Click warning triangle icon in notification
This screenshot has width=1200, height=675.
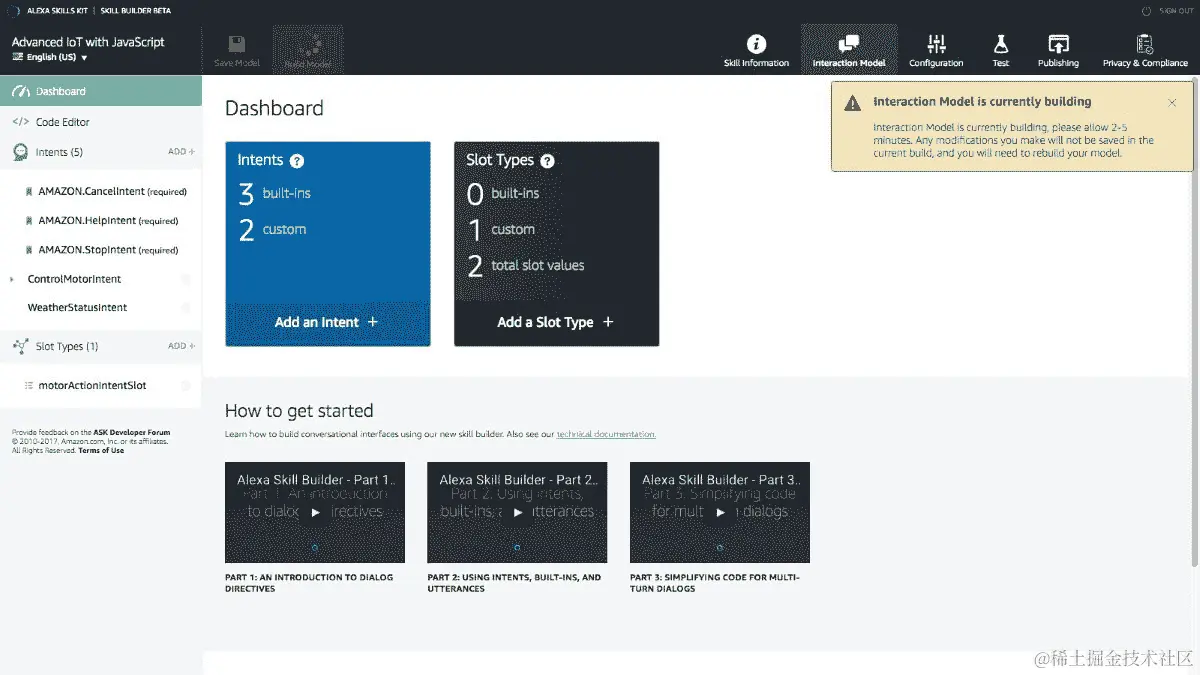click(852, 102)
